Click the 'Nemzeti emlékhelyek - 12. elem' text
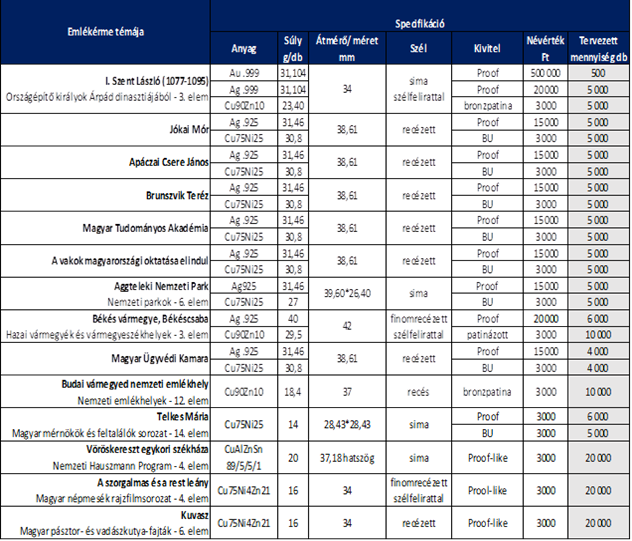The height and width of the screenshot is (541, 632). [x=143, y=401]
